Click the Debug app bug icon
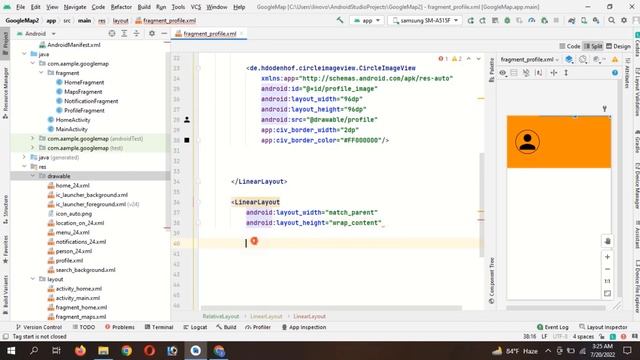 point(507,20)
